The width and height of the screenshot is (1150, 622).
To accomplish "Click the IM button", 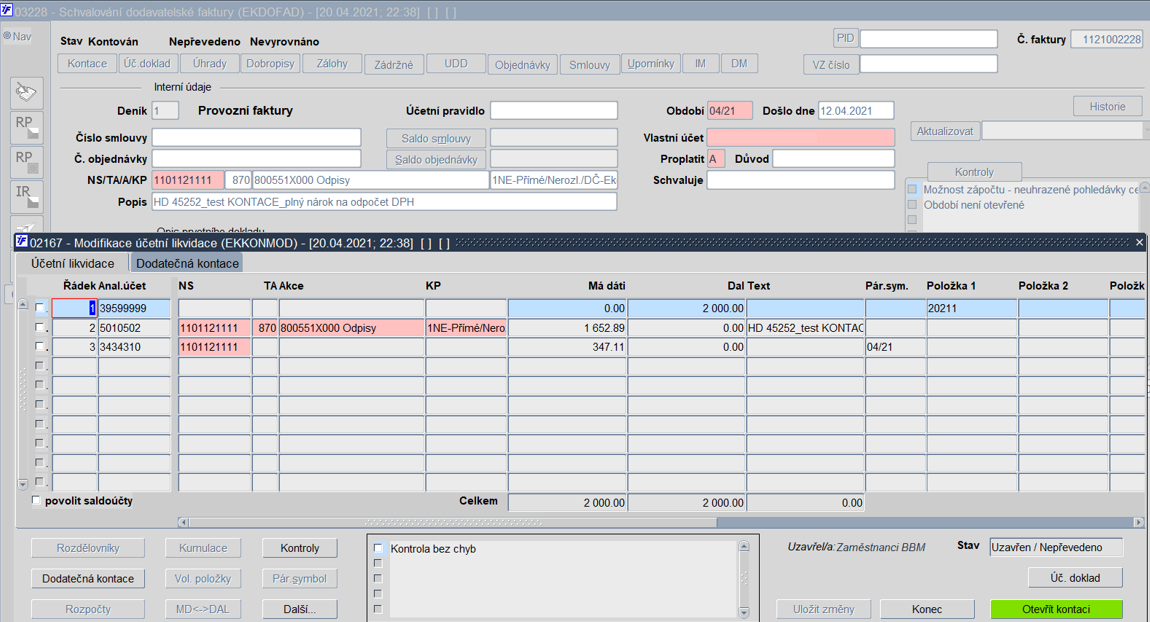I will (x=700, y=64).
